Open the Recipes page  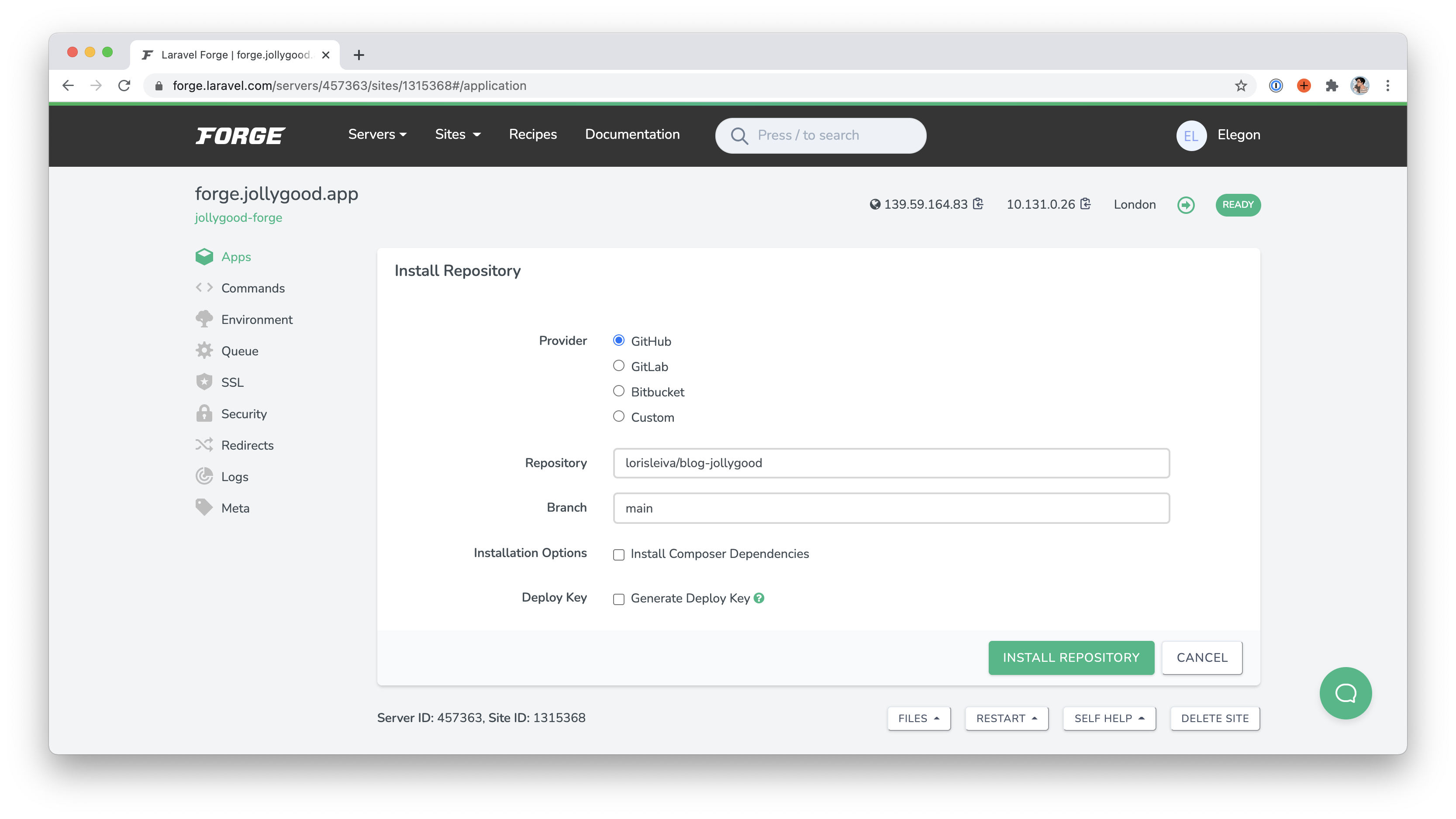(532, 134)
